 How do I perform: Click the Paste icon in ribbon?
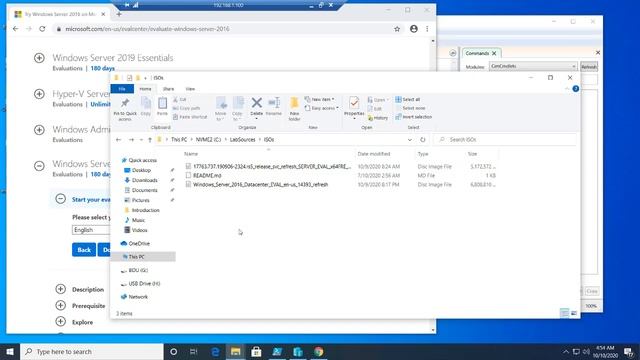tap(162, 107)
